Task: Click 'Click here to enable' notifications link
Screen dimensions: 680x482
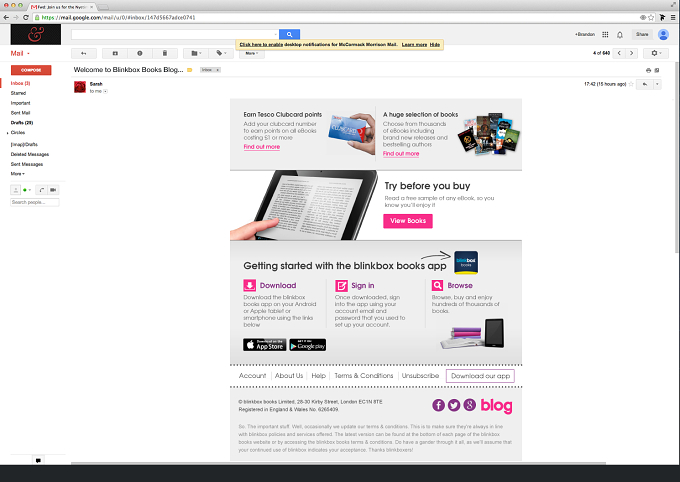Action: [261, 45]
